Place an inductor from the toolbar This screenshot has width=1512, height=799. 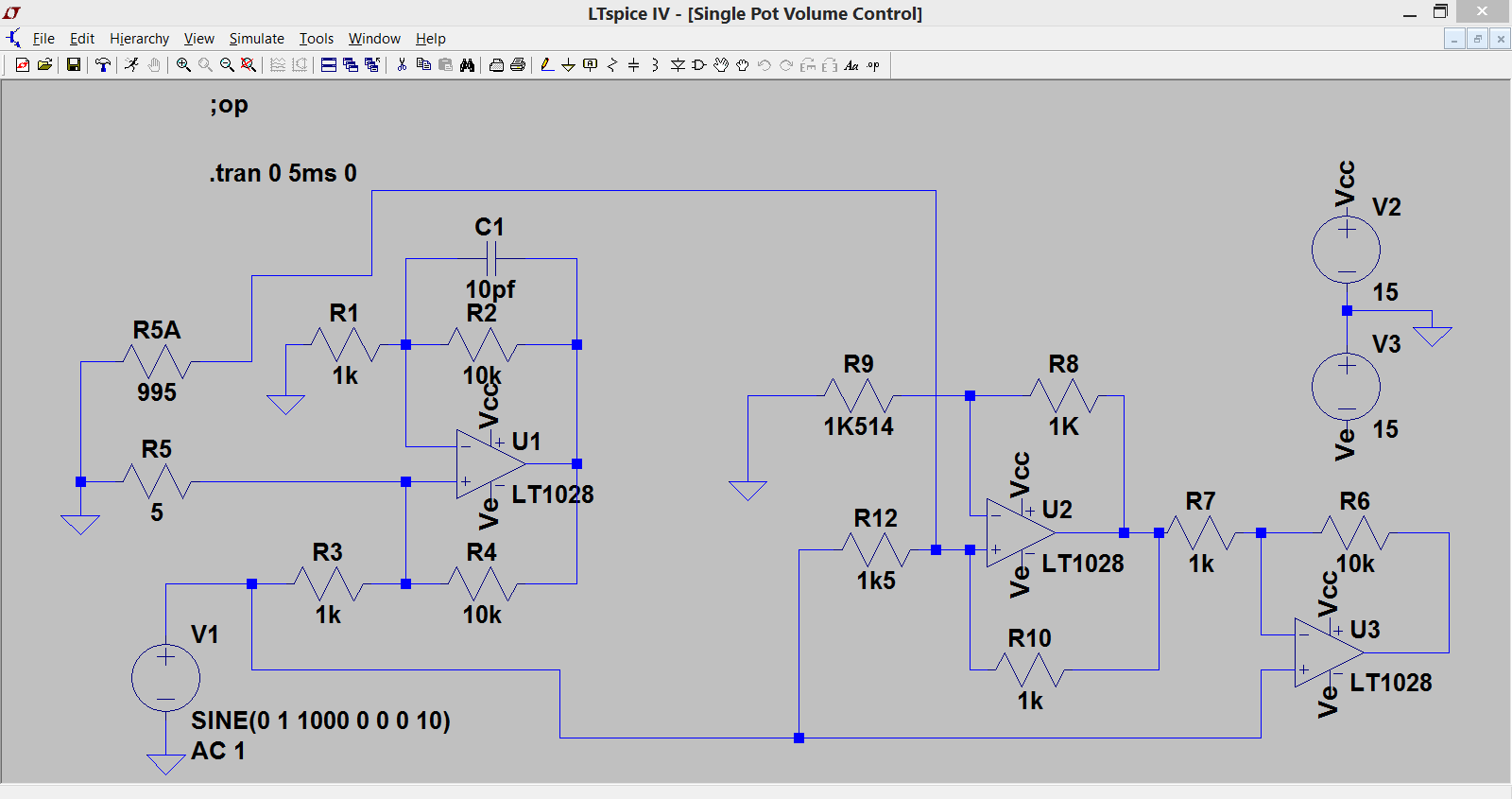[x=655, y=65]
